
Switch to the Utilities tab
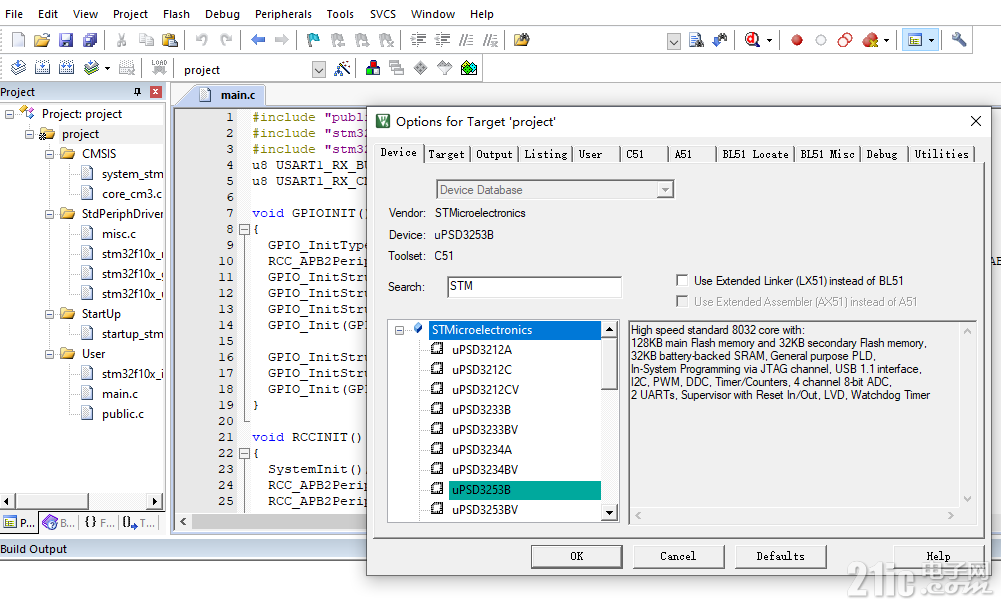tap(942, 154)
